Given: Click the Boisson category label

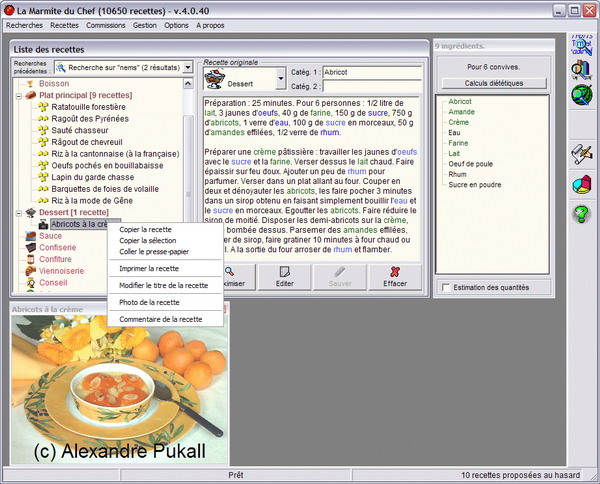Looking at the screenshot, I should (x=54, y=83).
